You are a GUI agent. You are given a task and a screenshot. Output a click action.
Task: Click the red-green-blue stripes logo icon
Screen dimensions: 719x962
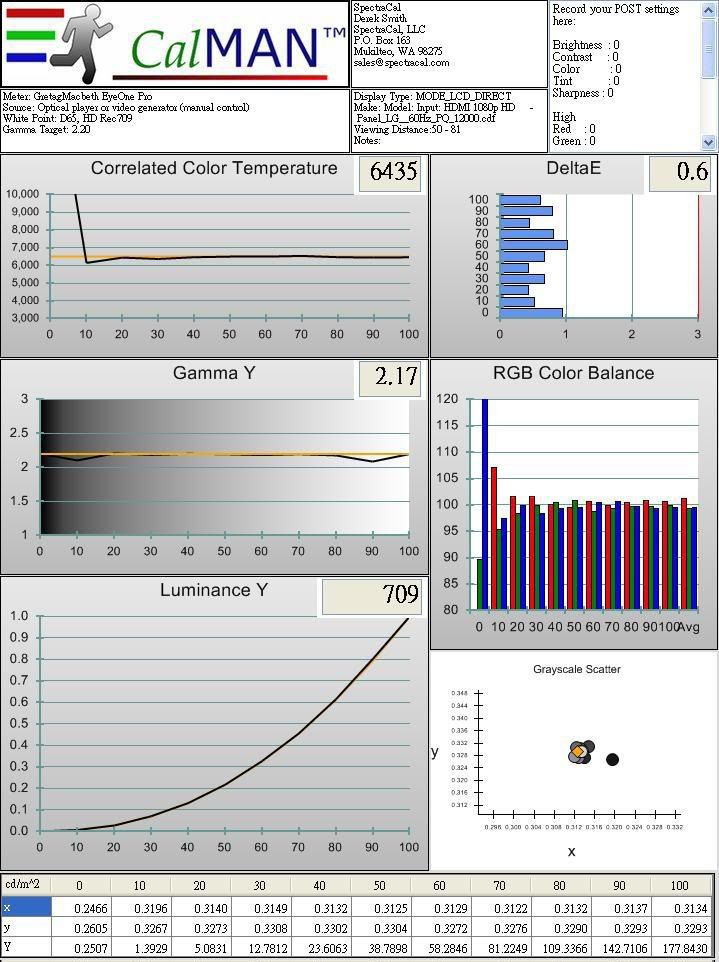[34, 36]
